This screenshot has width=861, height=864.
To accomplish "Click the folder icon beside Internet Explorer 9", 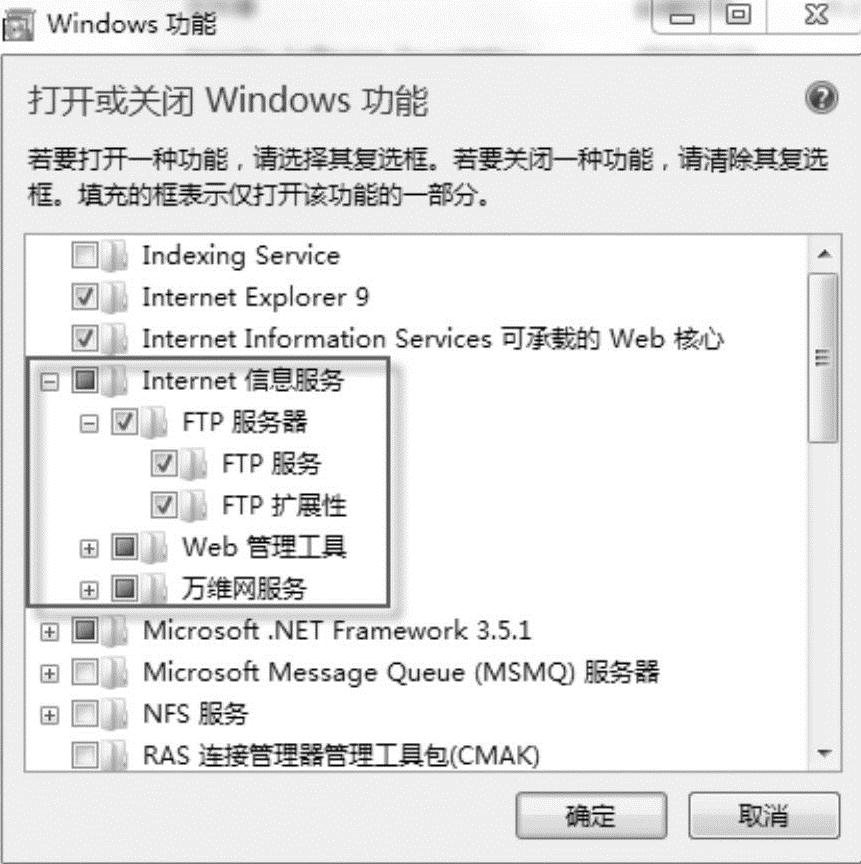I will [115, 298].
